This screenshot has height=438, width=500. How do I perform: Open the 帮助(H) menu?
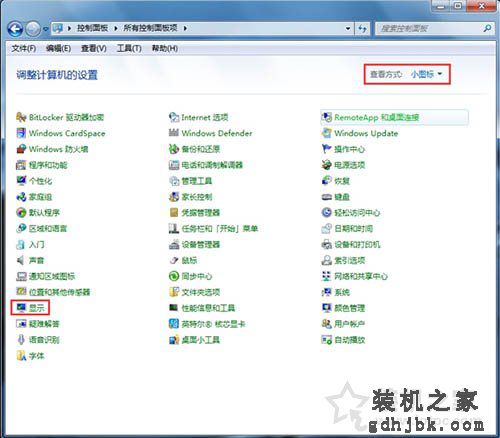165,48
